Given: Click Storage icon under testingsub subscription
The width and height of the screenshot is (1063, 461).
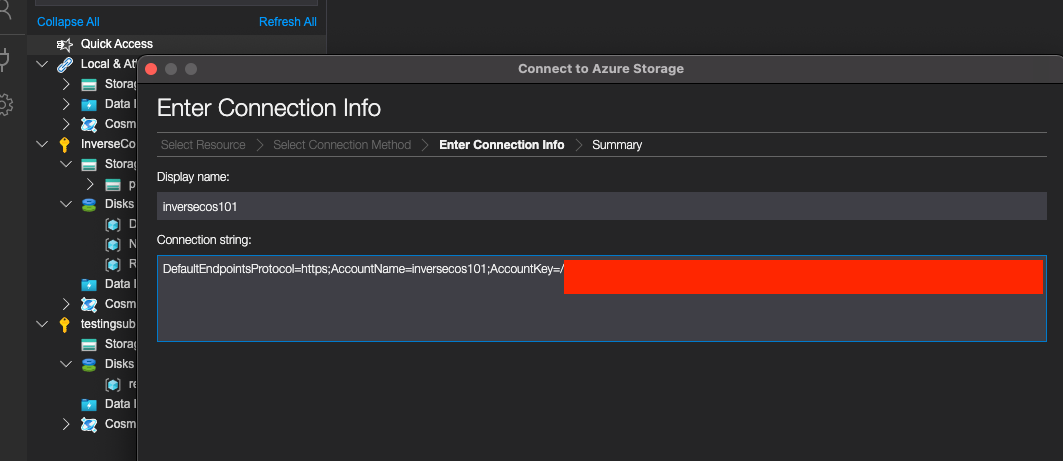Looking at the screenshot, I should tap(89, 344).
